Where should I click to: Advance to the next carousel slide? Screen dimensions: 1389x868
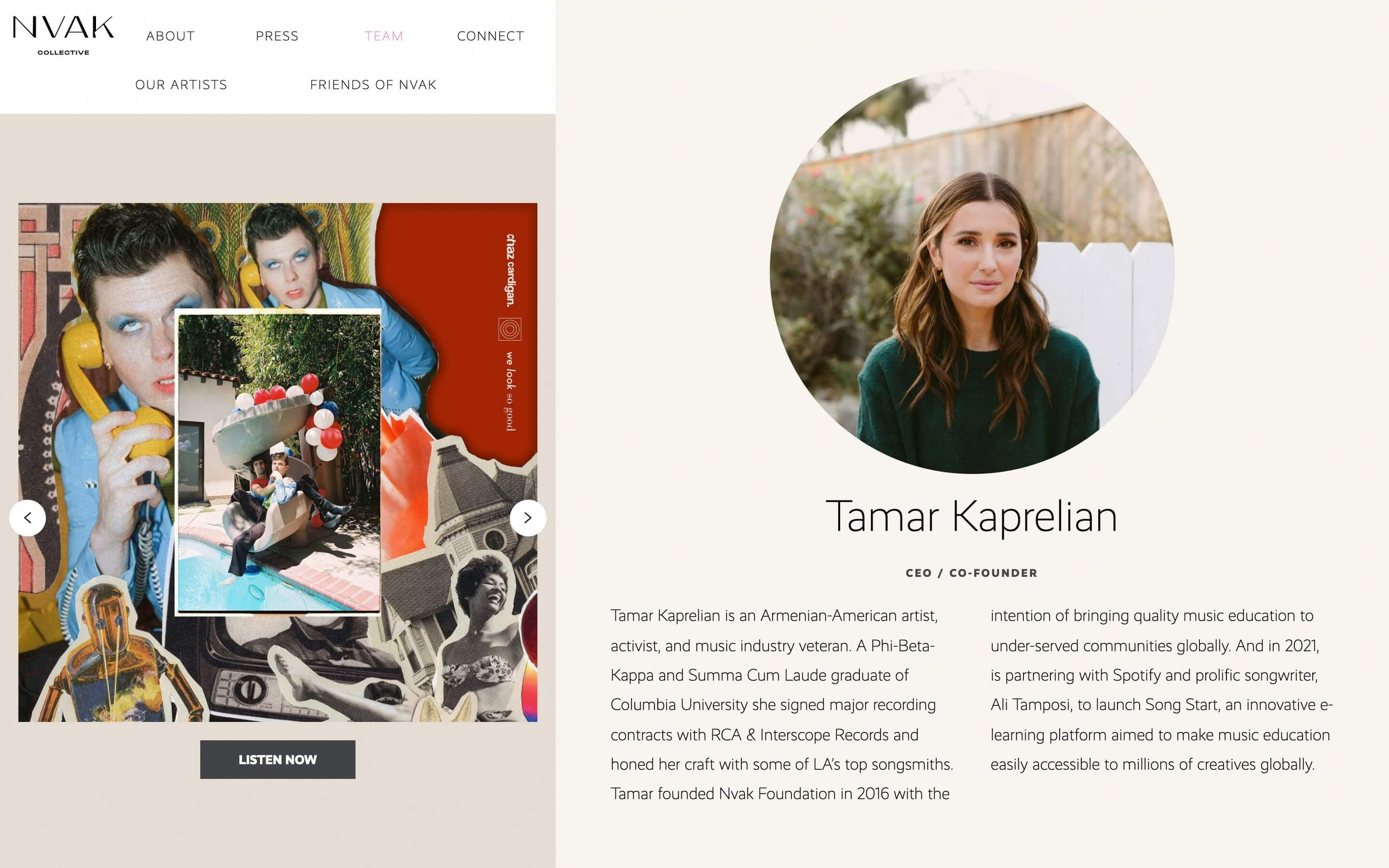pos(528,518)
